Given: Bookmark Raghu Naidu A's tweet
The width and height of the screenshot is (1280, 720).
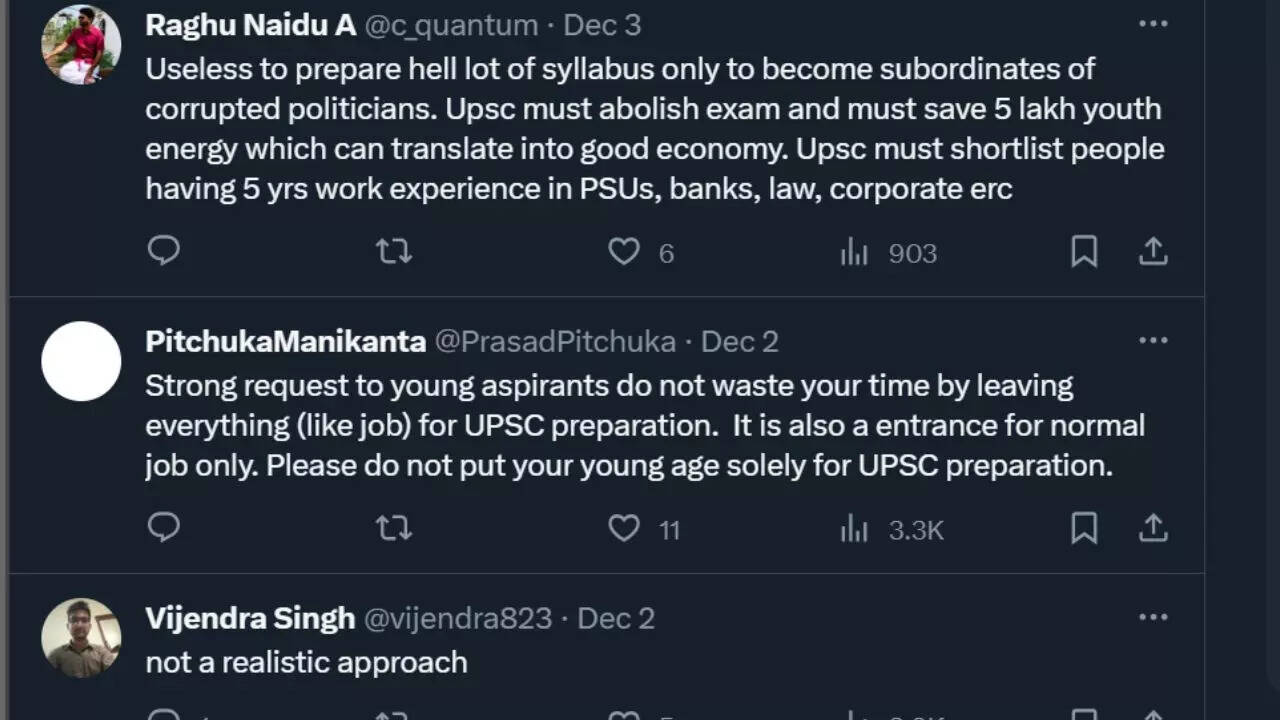Looking at the screenshot, I should 1084,251.
